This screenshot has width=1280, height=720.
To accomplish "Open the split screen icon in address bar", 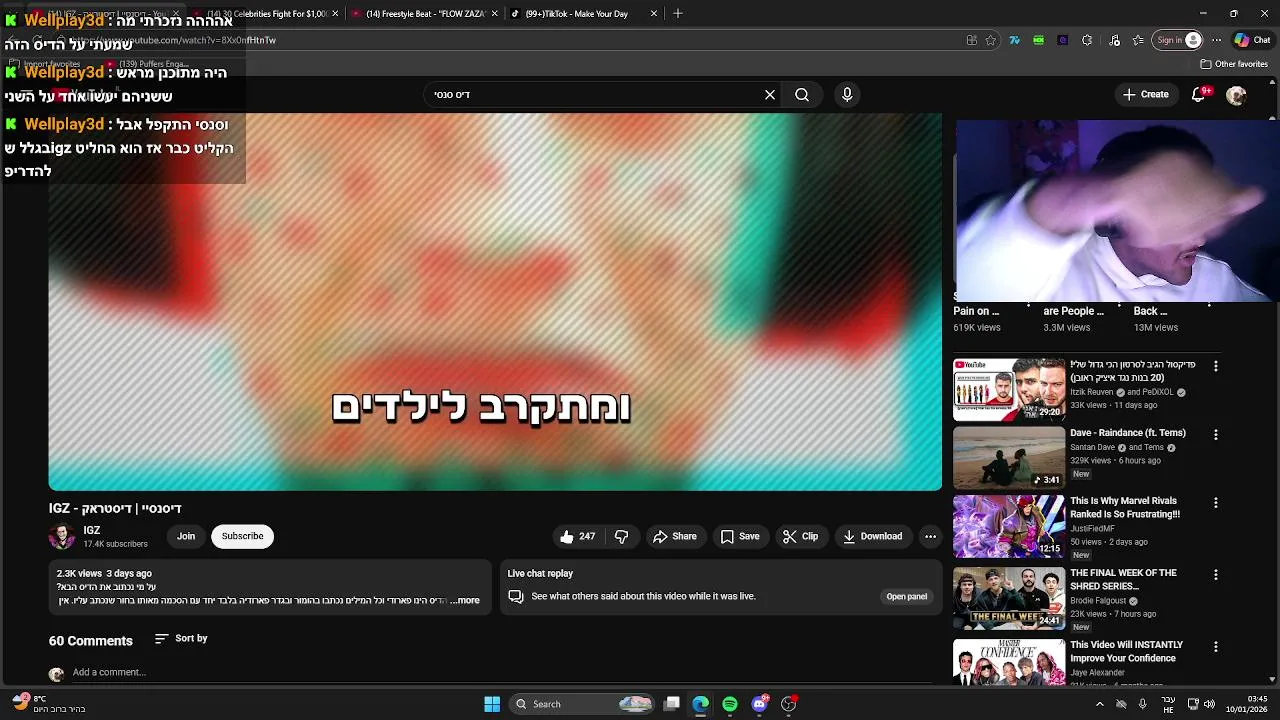I will [971, 40].
